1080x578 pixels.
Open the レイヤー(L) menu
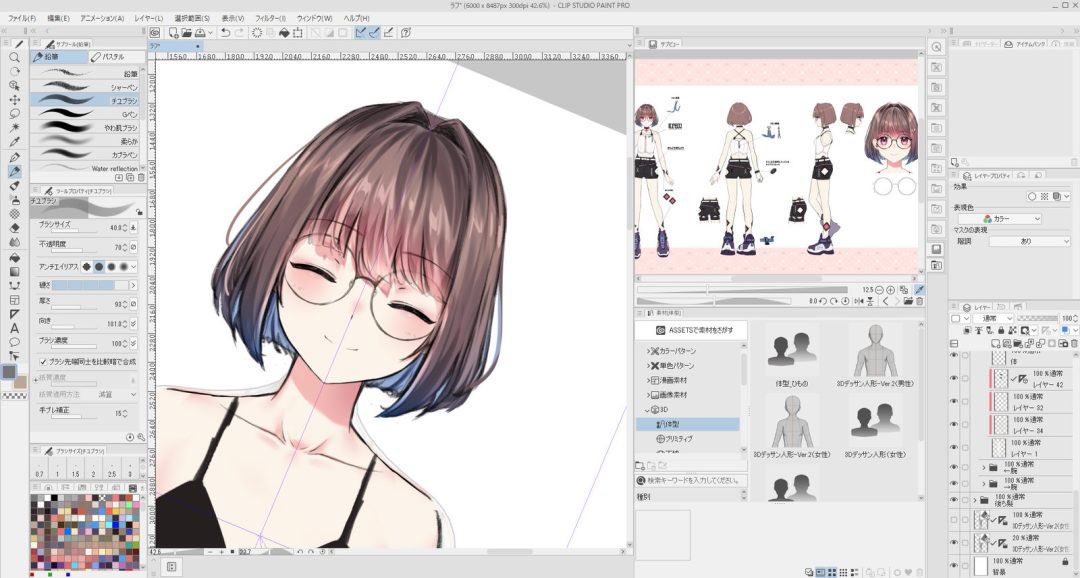click(149, 18)
